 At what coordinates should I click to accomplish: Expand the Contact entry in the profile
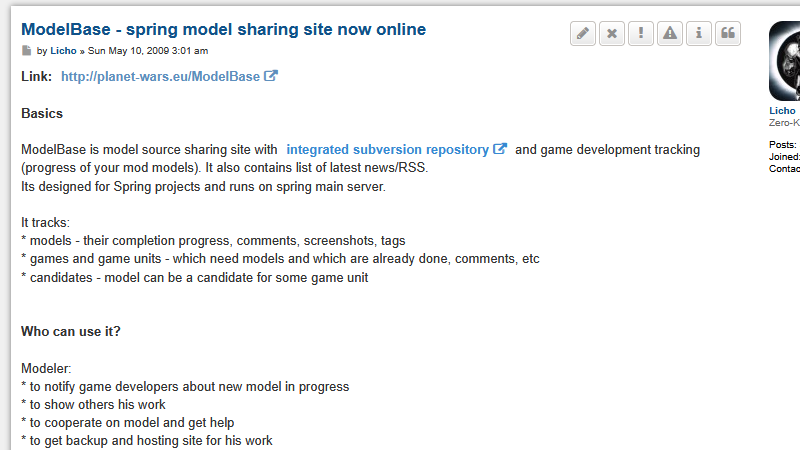click(x=784, y=169)
